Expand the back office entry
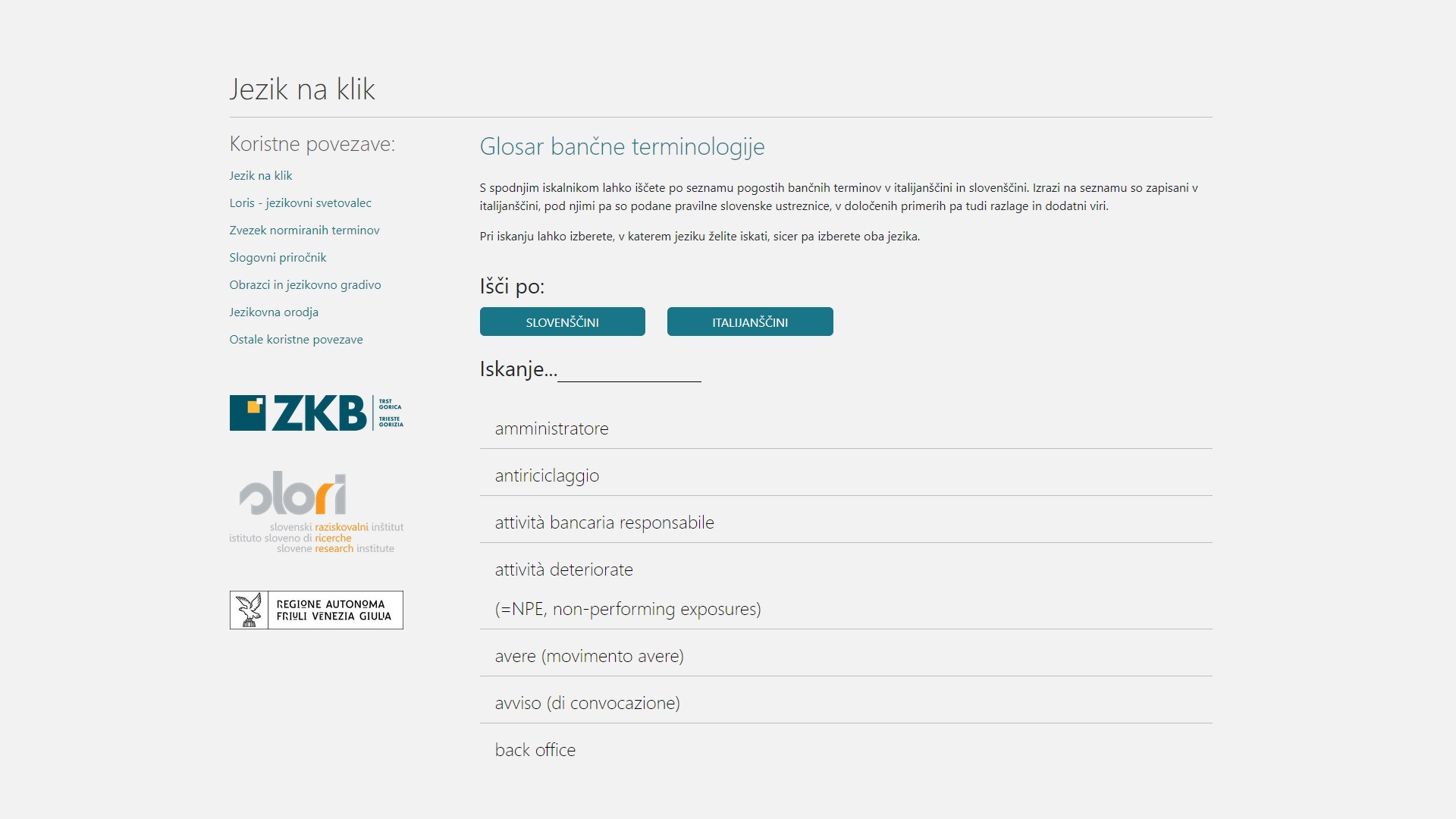The width and height of the screenshot is (1456, 819). [x=535, y=750]
